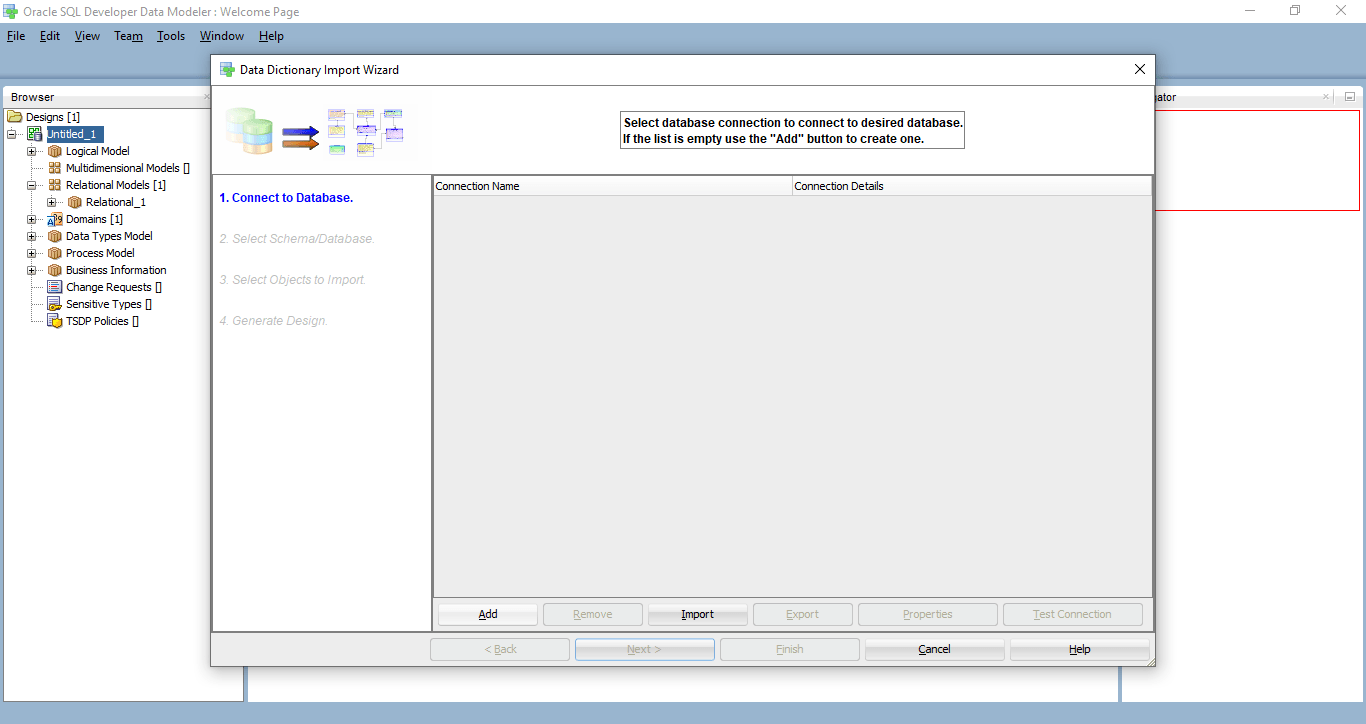This screenshot has height=724, width=1366.
Task: Select the Sensitive Types icon
Action: point(56,303)
